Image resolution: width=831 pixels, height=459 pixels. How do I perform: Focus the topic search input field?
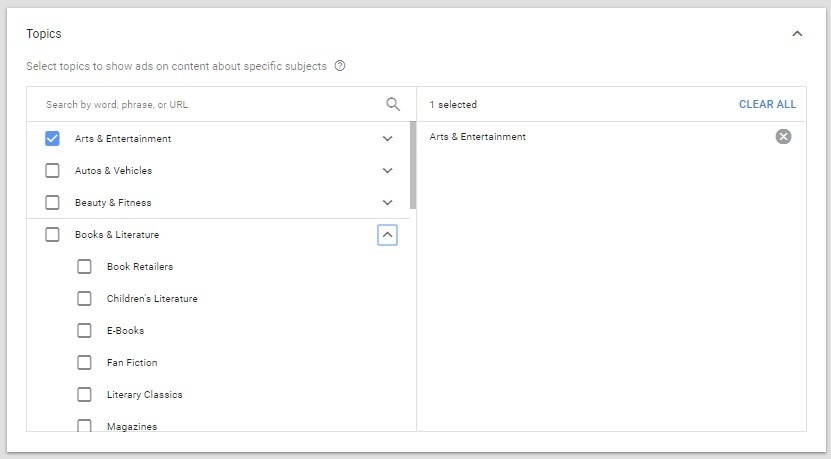[x=212, y=104]
